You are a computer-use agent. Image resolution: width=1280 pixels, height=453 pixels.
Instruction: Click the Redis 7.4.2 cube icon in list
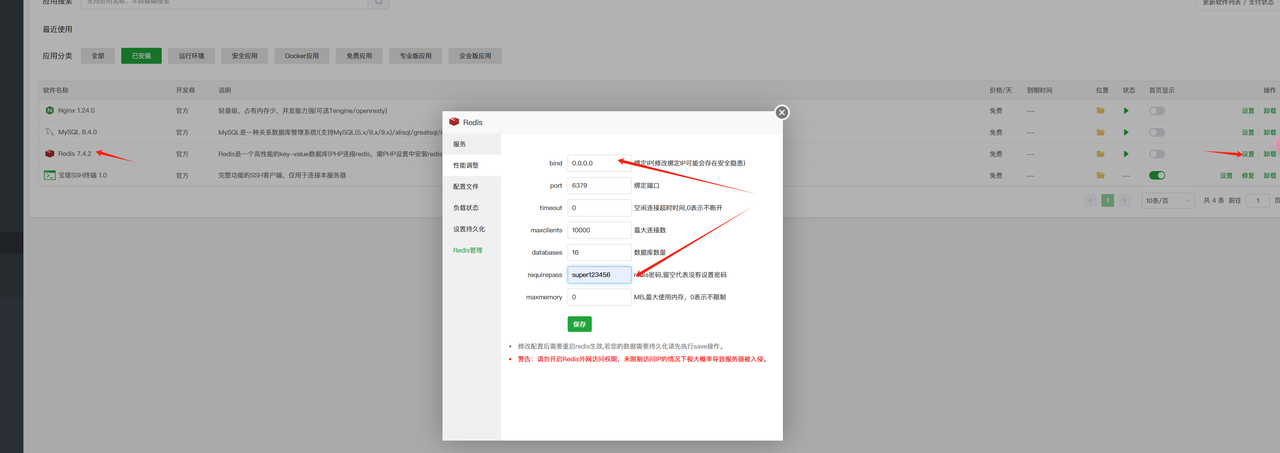(x=49, y=154)
